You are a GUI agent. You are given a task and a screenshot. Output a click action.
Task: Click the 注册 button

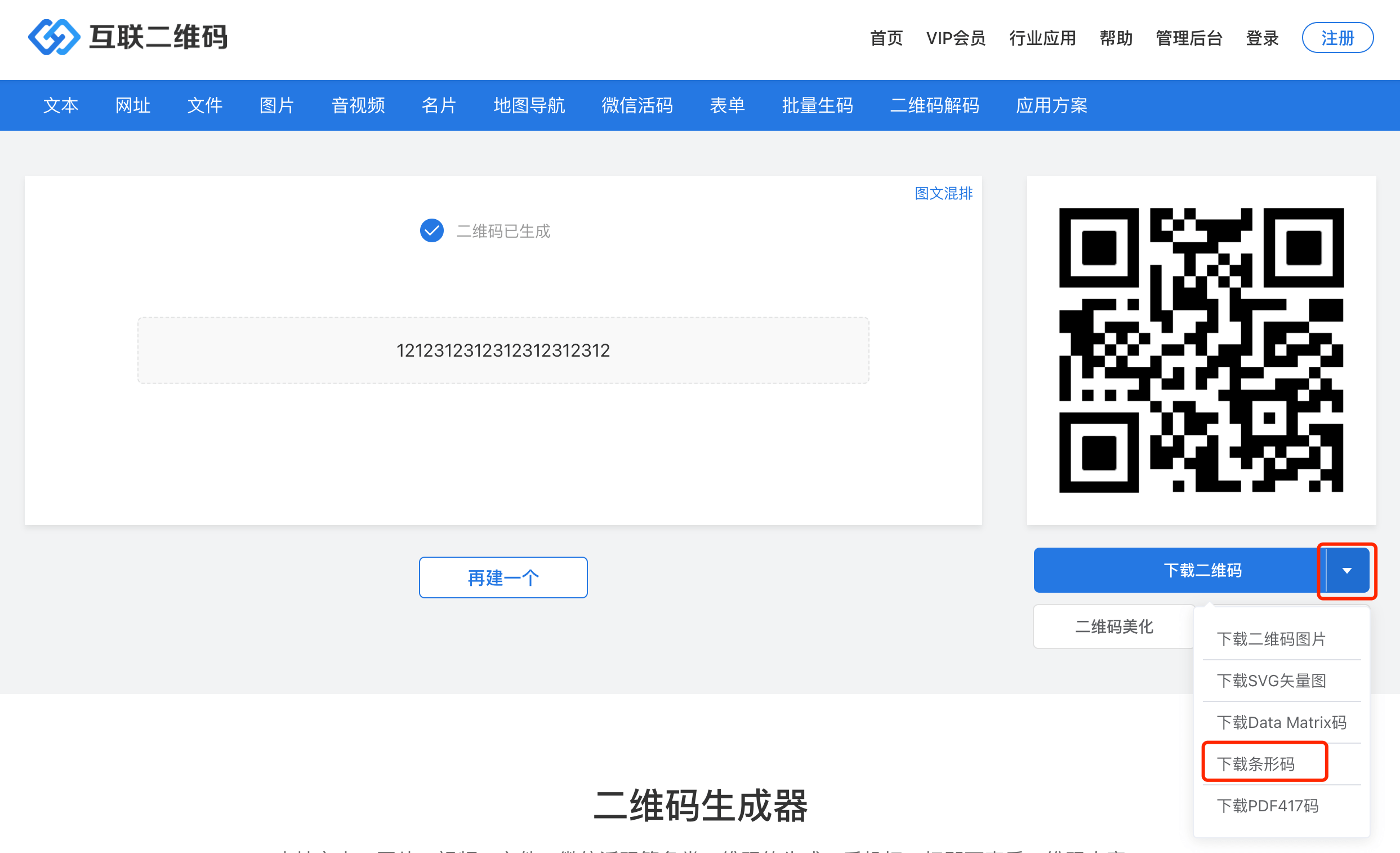[x=1338, y=38]
